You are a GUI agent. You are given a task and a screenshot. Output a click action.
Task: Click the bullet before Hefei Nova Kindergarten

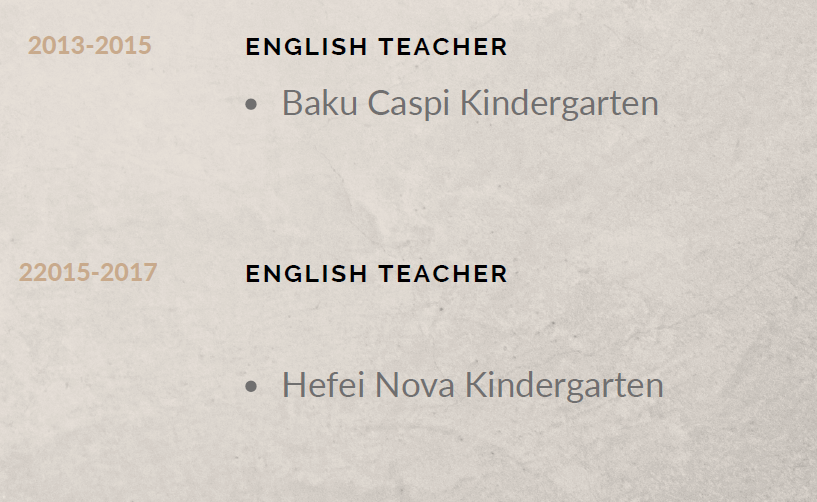click(x=251, y=386)
